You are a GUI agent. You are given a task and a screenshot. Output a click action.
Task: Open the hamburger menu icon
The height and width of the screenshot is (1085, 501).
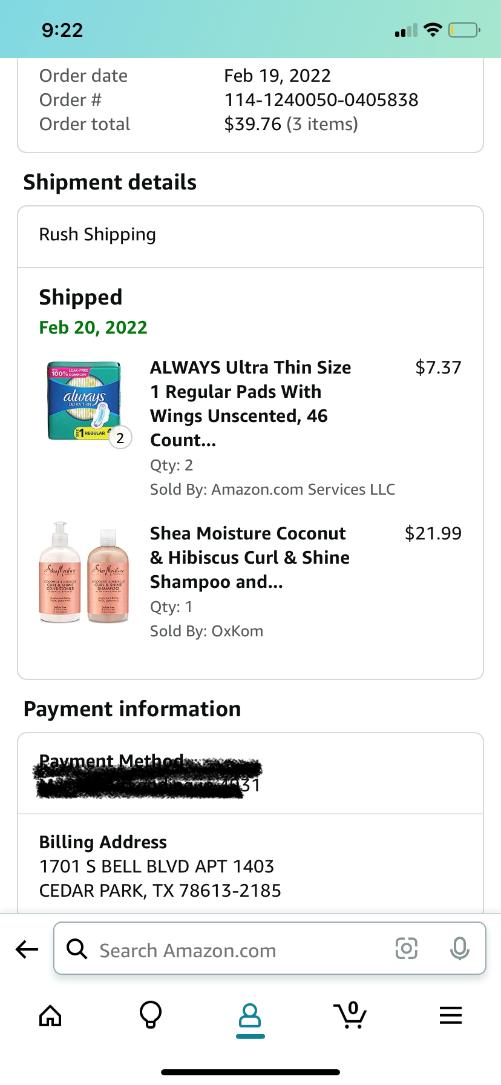[451, 1015]
